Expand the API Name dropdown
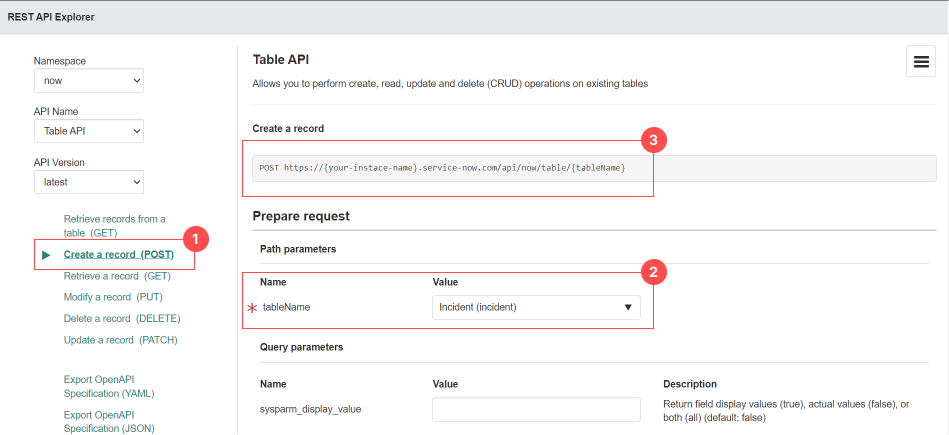This screenshot has height=435, width=949. coord(88,131)
